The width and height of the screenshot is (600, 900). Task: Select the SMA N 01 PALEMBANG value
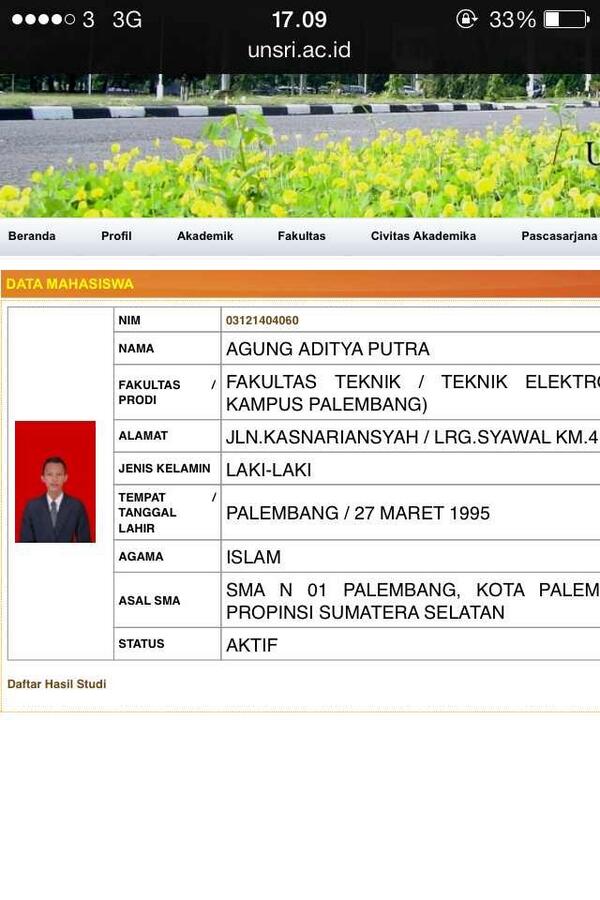pyautogui.click(x=411, y=600)
